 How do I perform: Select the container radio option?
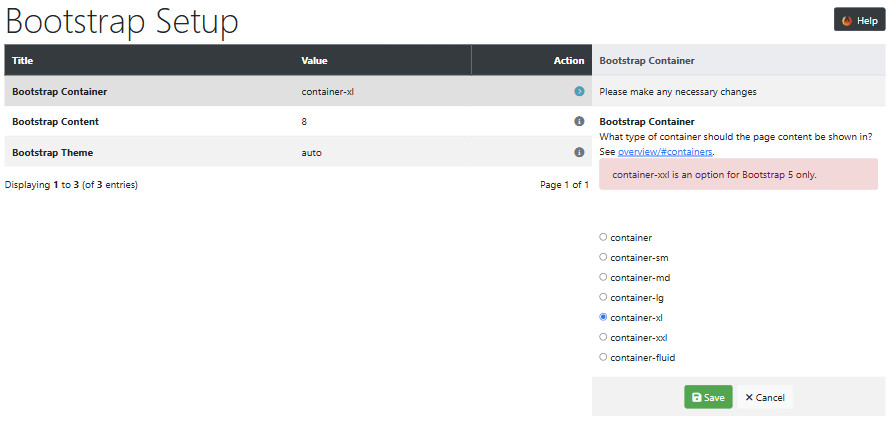[x=603, y=237]
